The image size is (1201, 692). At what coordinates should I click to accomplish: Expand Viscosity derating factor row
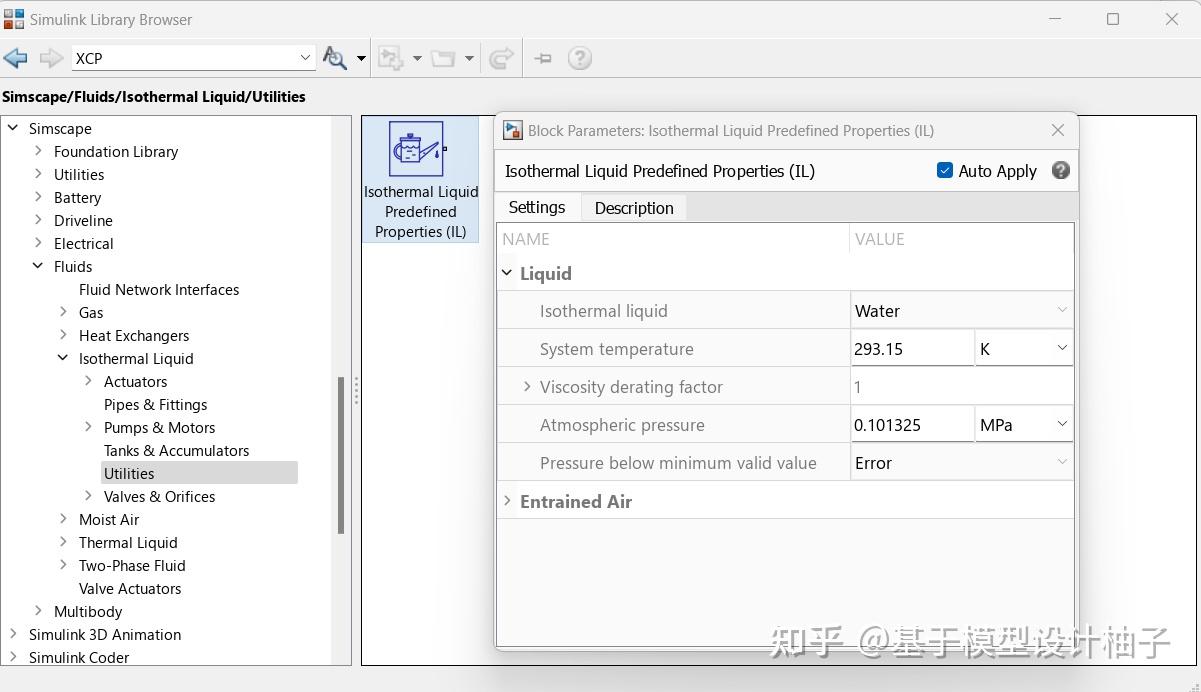tap(527, 386)
